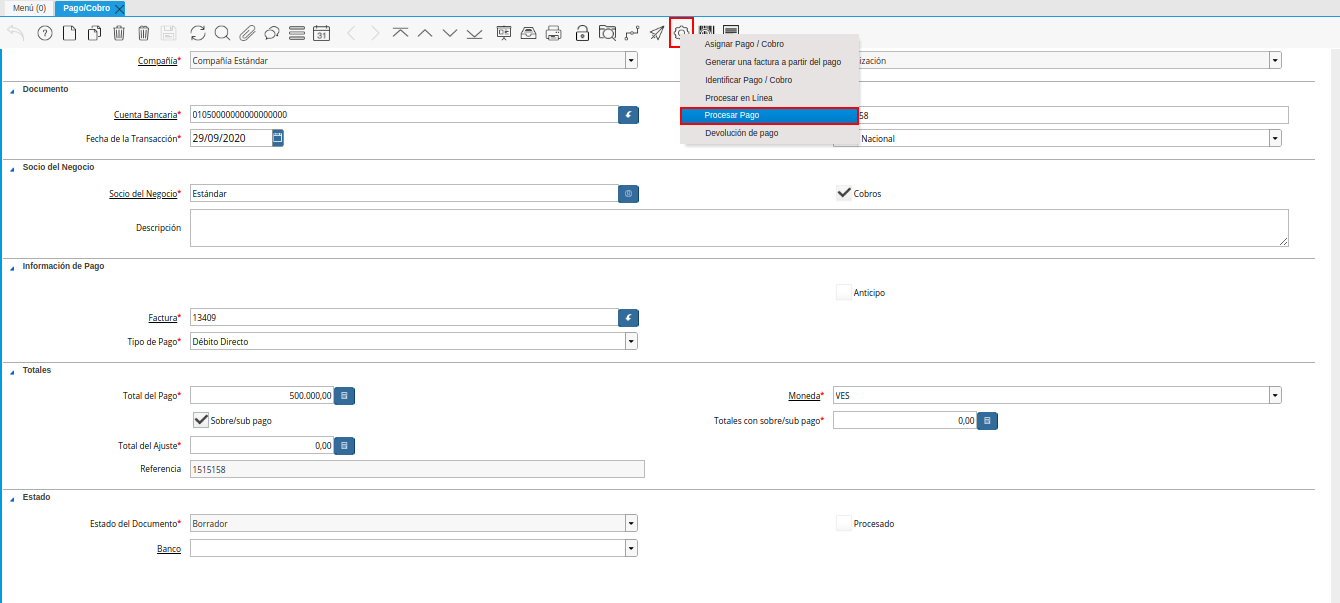
Task: Click into the Descripción text area
Action: coord(738,228)
